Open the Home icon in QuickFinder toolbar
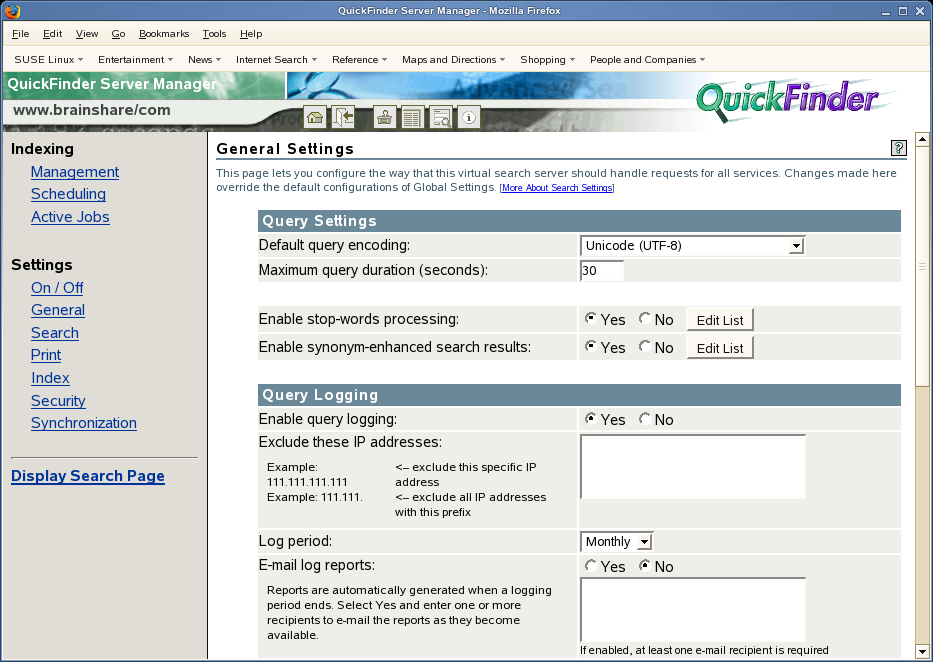 [315, 117]
